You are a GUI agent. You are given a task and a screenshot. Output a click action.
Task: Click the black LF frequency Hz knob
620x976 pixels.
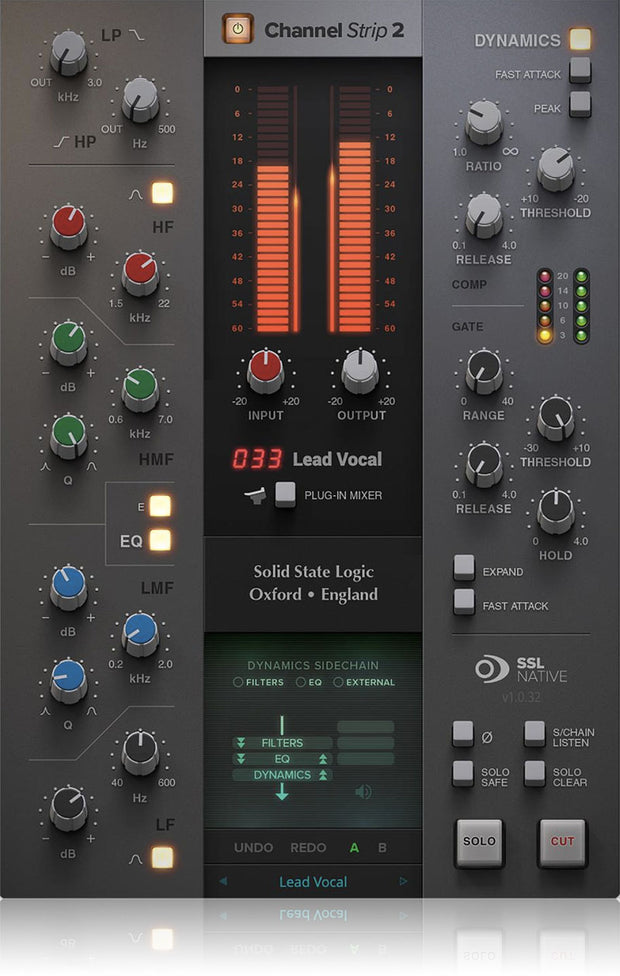point(140,752)
